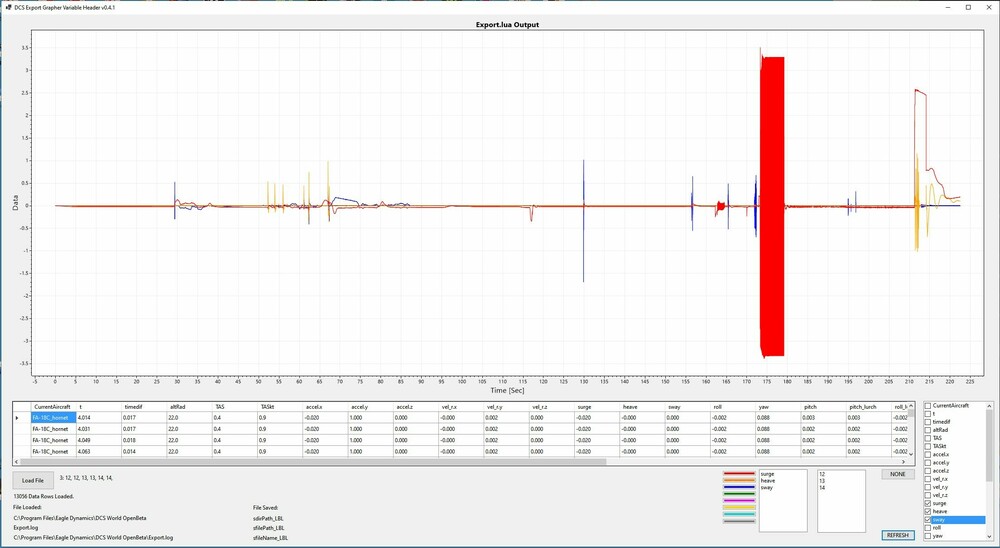Select the gray color swatch
1000x548 pixels.
click(739, 521)
